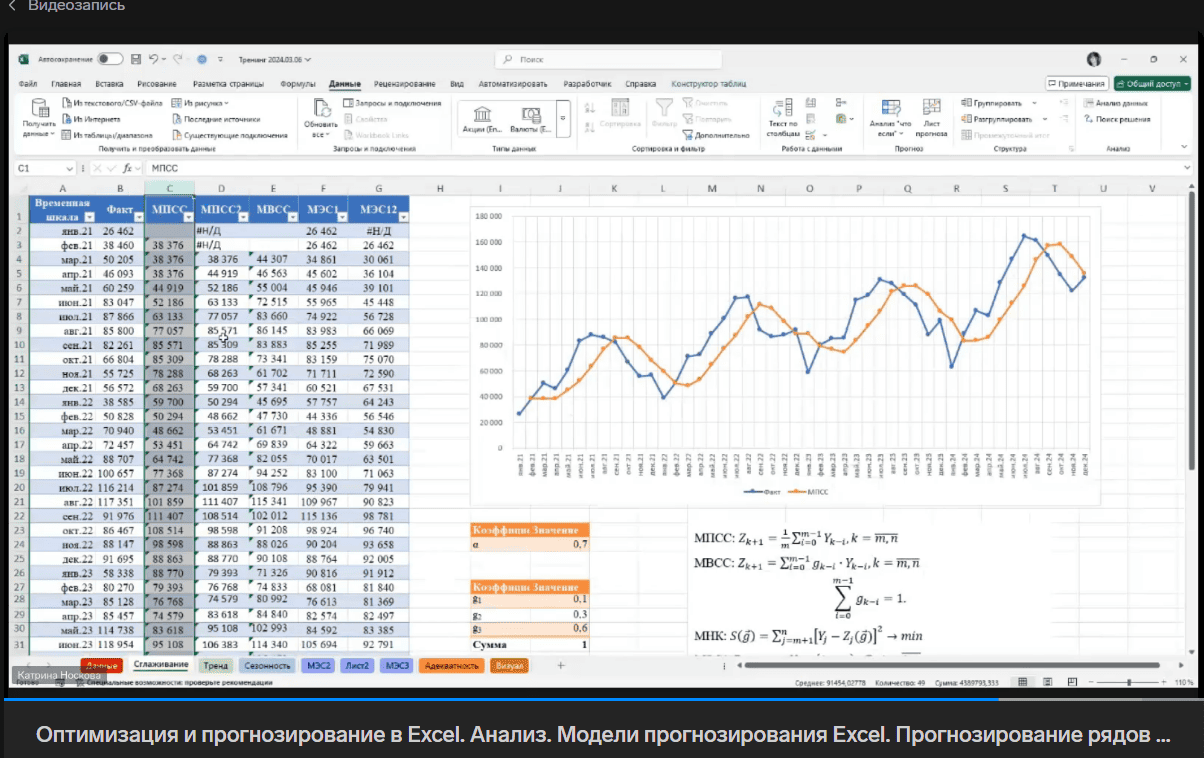Switch to the Сезонность sheet tab
The height and width of the screenshot is (758, 1204).
click(267, 665)
